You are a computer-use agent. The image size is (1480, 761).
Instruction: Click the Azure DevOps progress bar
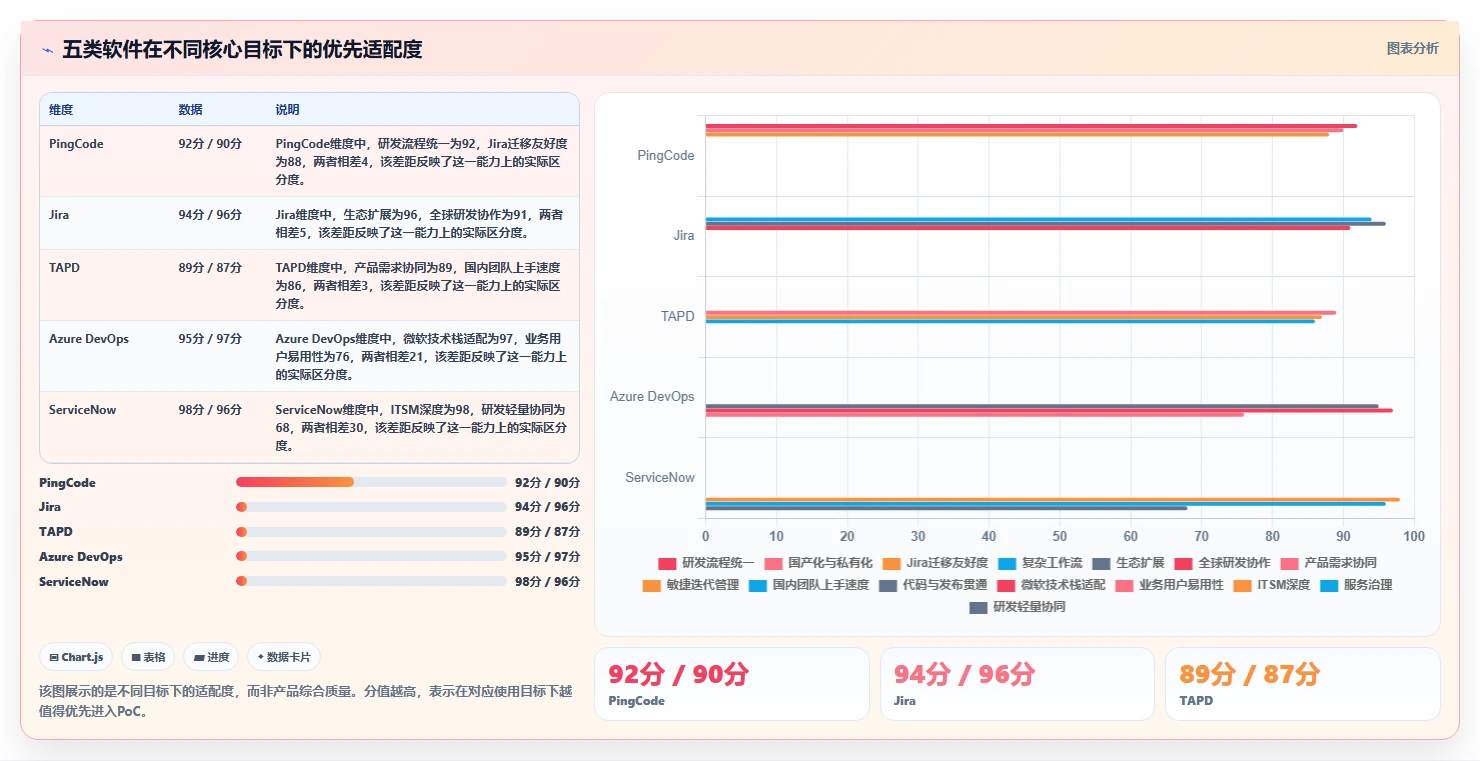tap(371, 557)
